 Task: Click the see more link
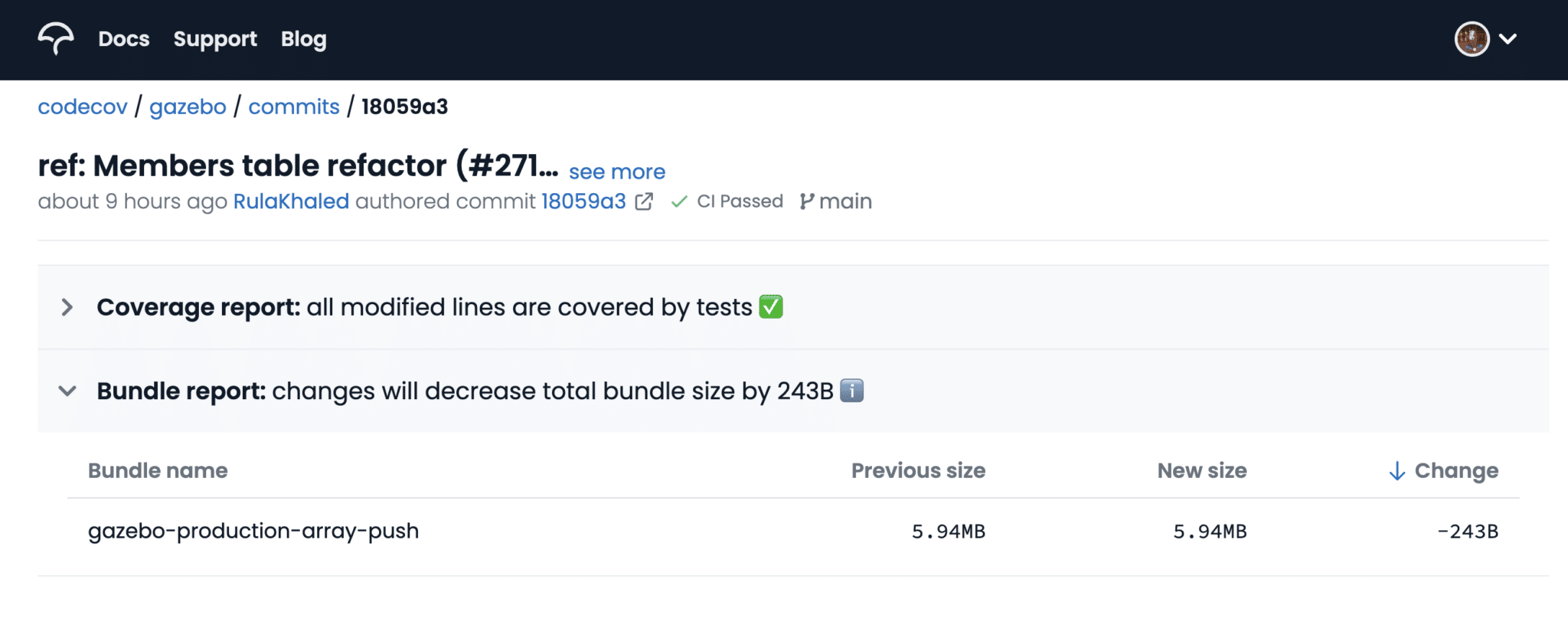(x=616, y=172)
